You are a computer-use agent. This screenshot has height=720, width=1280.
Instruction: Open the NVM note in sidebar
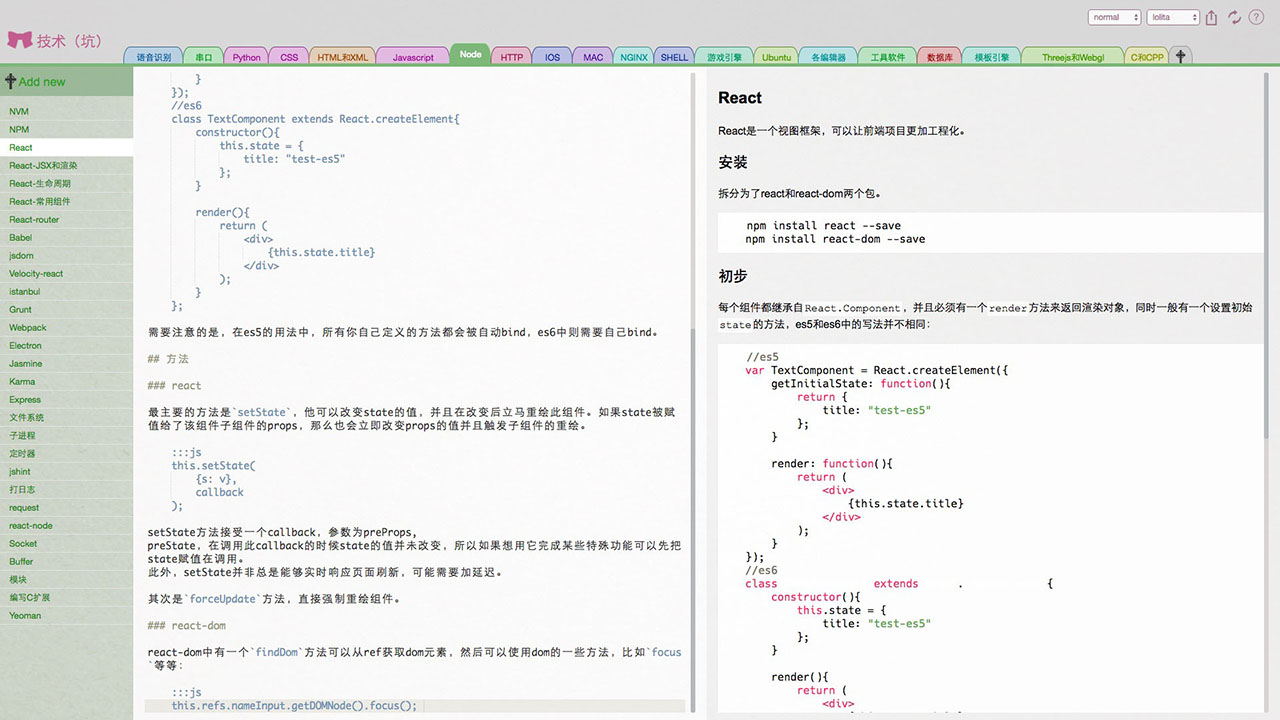pos(66,111)
